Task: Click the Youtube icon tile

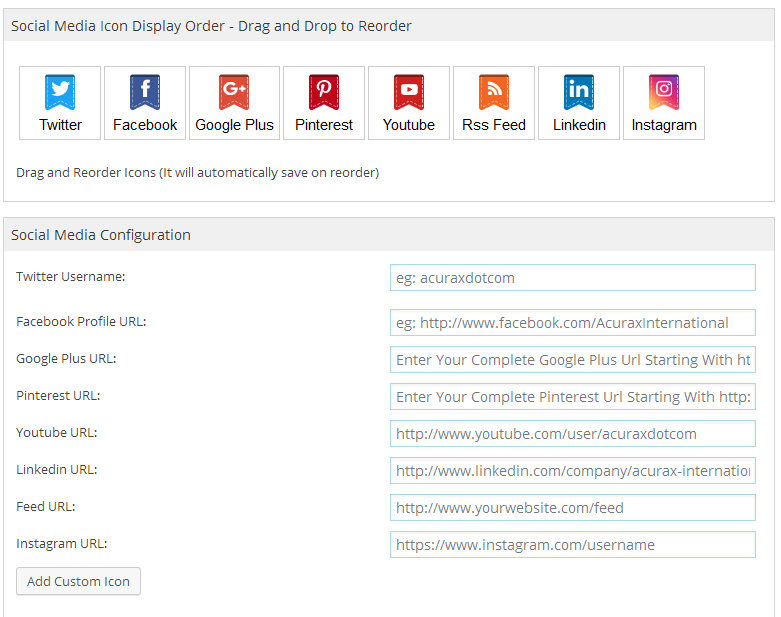Action: [409, 103]
